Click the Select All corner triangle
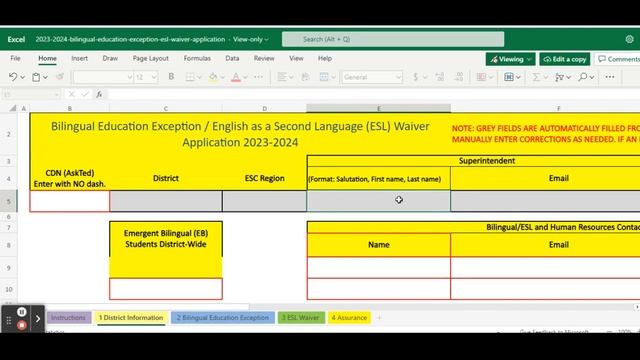 13,108
